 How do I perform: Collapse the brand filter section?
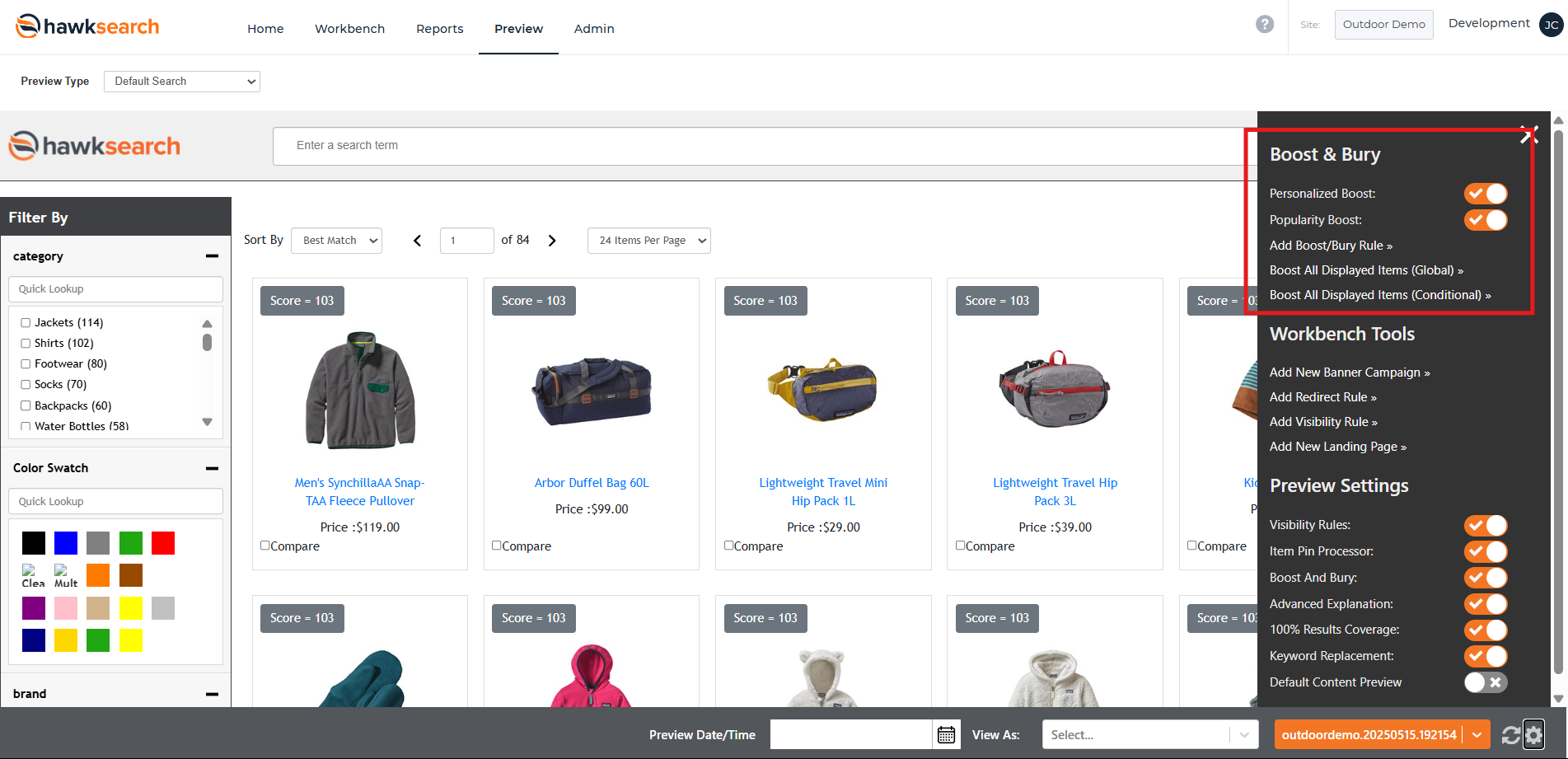pos(212,694)
